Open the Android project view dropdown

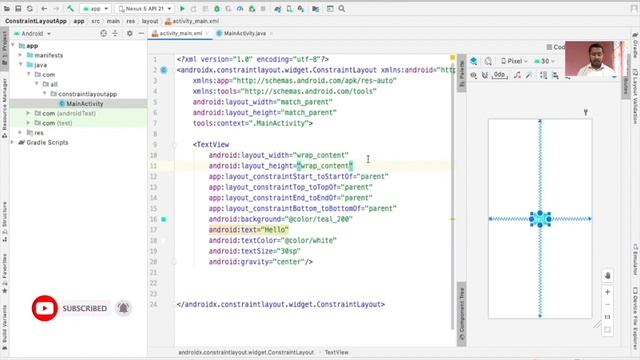click(33, 33)
